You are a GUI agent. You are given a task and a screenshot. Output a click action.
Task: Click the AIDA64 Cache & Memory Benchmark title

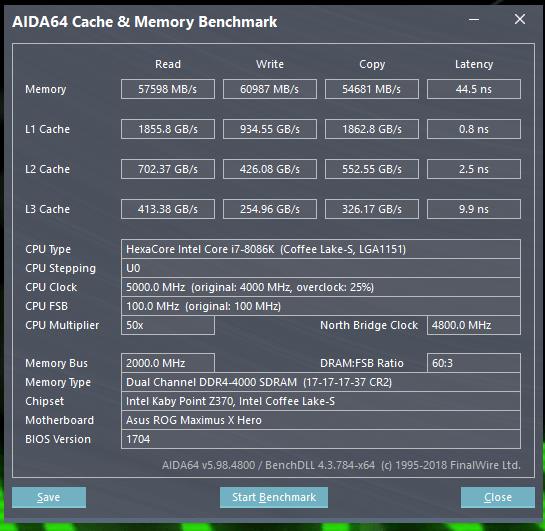point(145,22)
